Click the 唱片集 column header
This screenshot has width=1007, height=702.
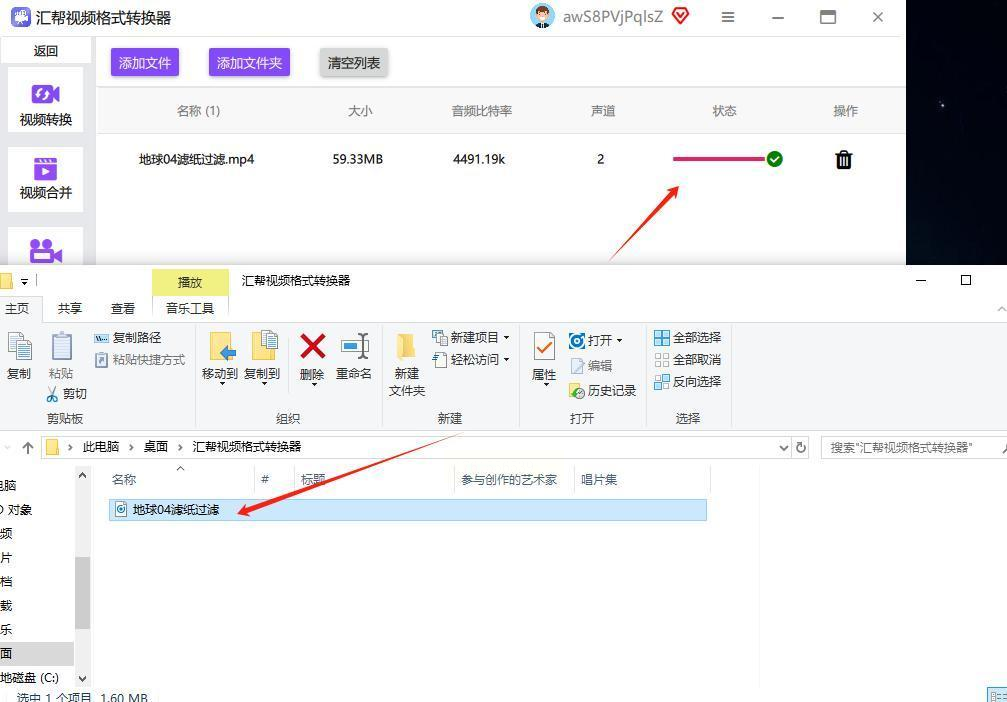pyautogui.click(x=599, y=480)
